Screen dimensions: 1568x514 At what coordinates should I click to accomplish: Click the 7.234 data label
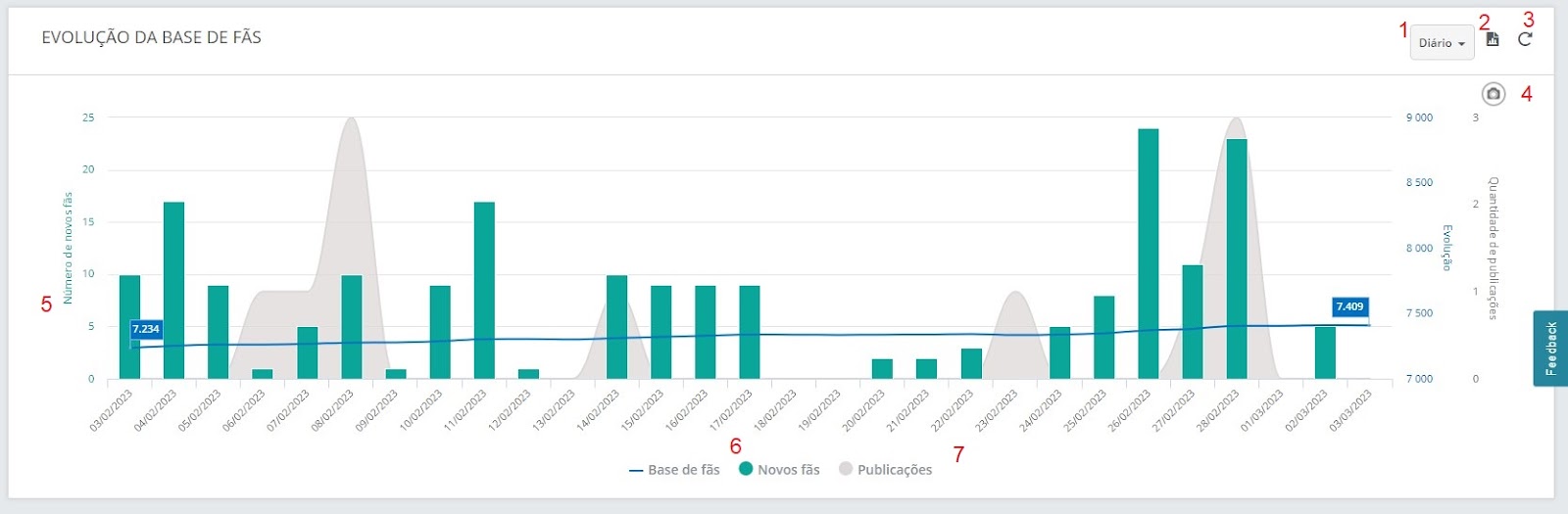(x=145, y=329)
